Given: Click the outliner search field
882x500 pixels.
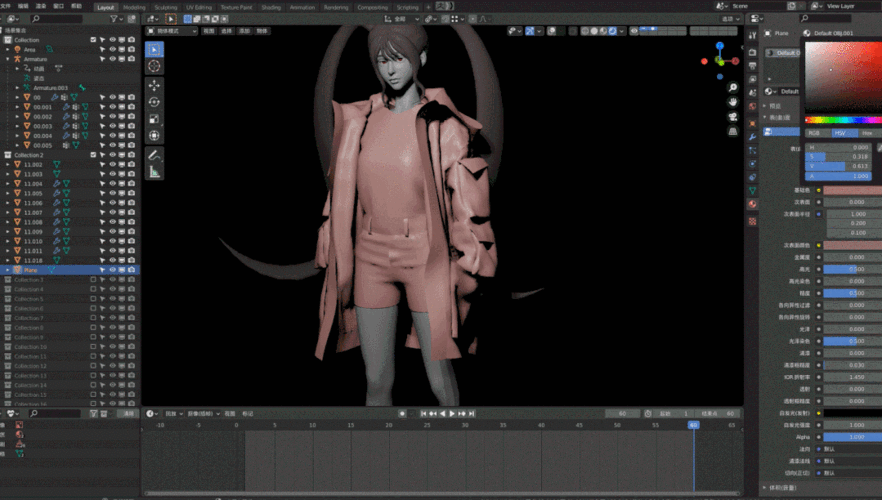Looking at the screenshot, I should pyautogui.click(x=56, y=19).
